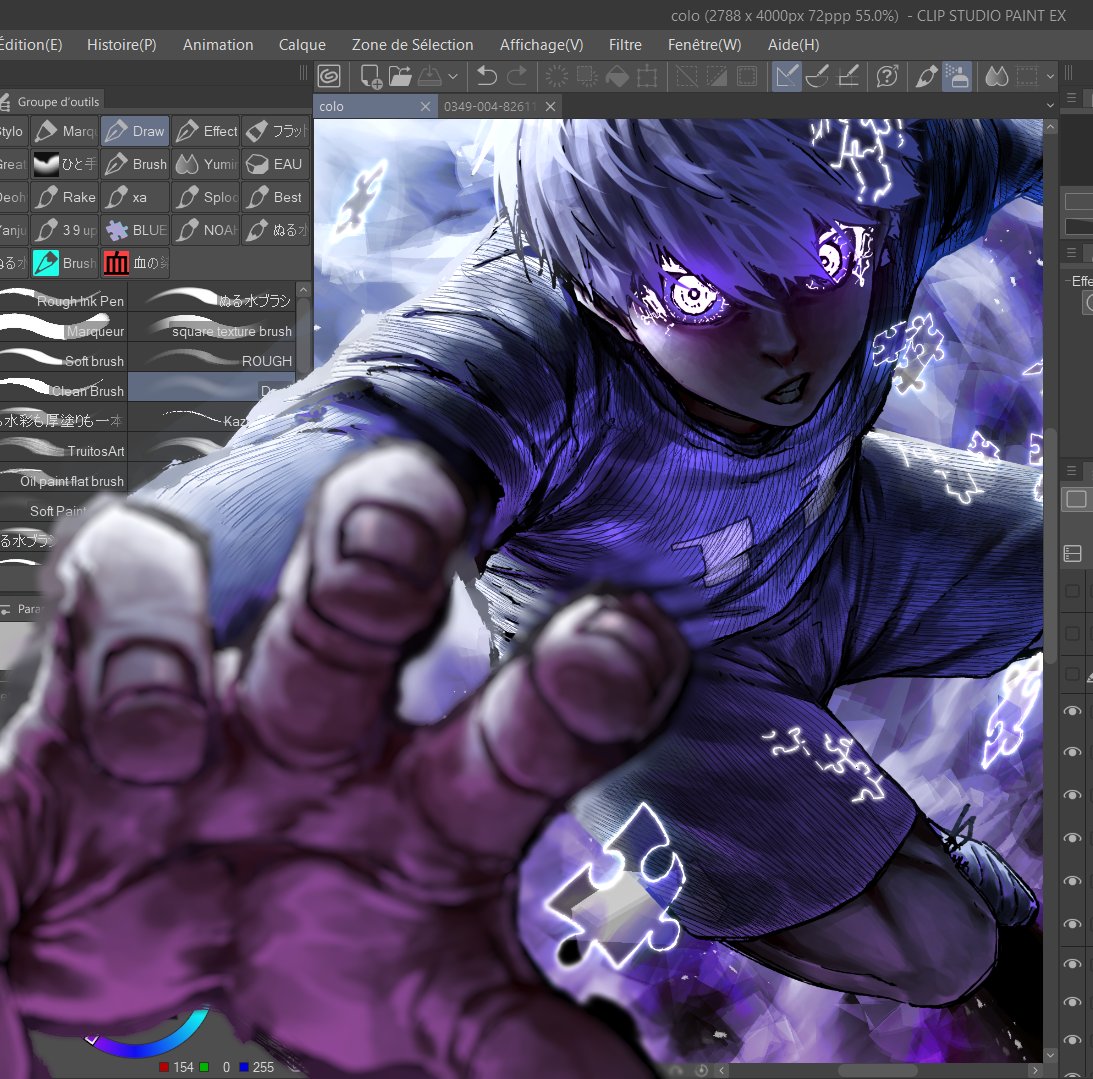Select the red 血の tool group
The width and height of the screenshot is (1093, 1079).
135,263
